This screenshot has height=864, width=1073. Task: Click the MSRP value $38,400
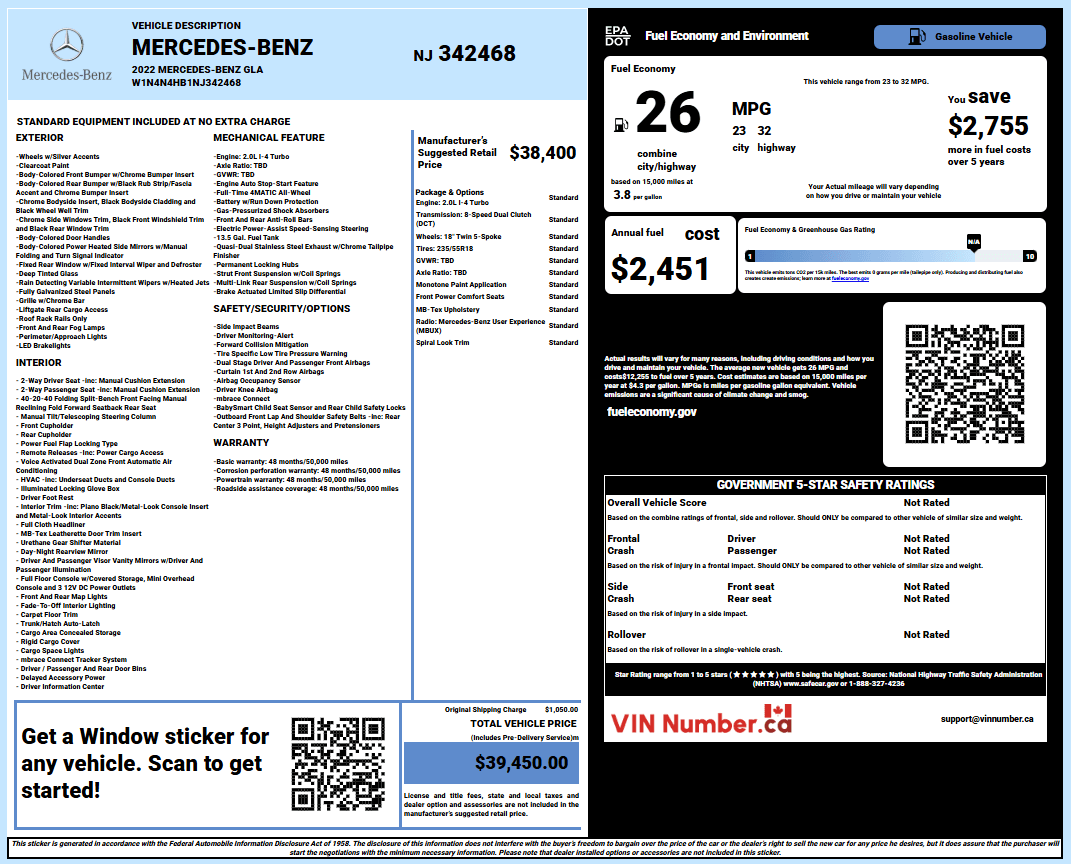[x=543, y=153]
